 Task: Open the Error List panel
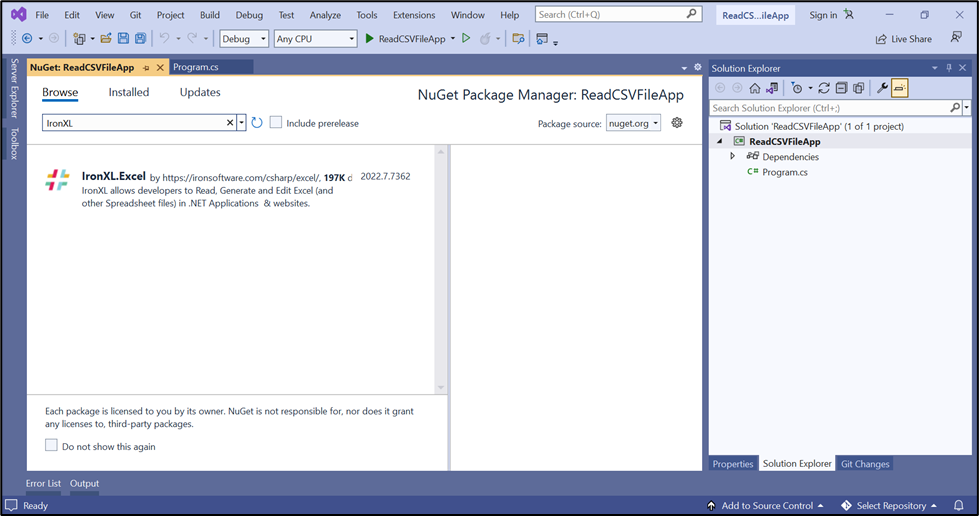click(43, 483)
